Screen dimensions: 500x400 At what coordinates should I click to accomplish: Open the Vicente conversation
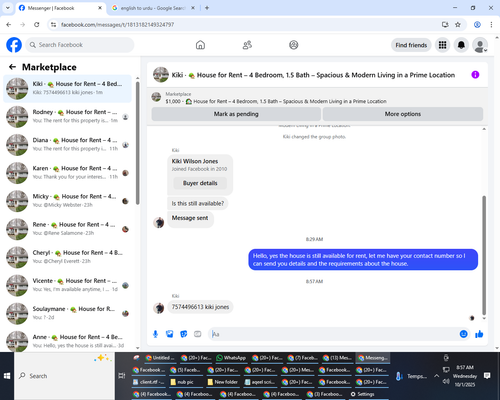(67, 285)
